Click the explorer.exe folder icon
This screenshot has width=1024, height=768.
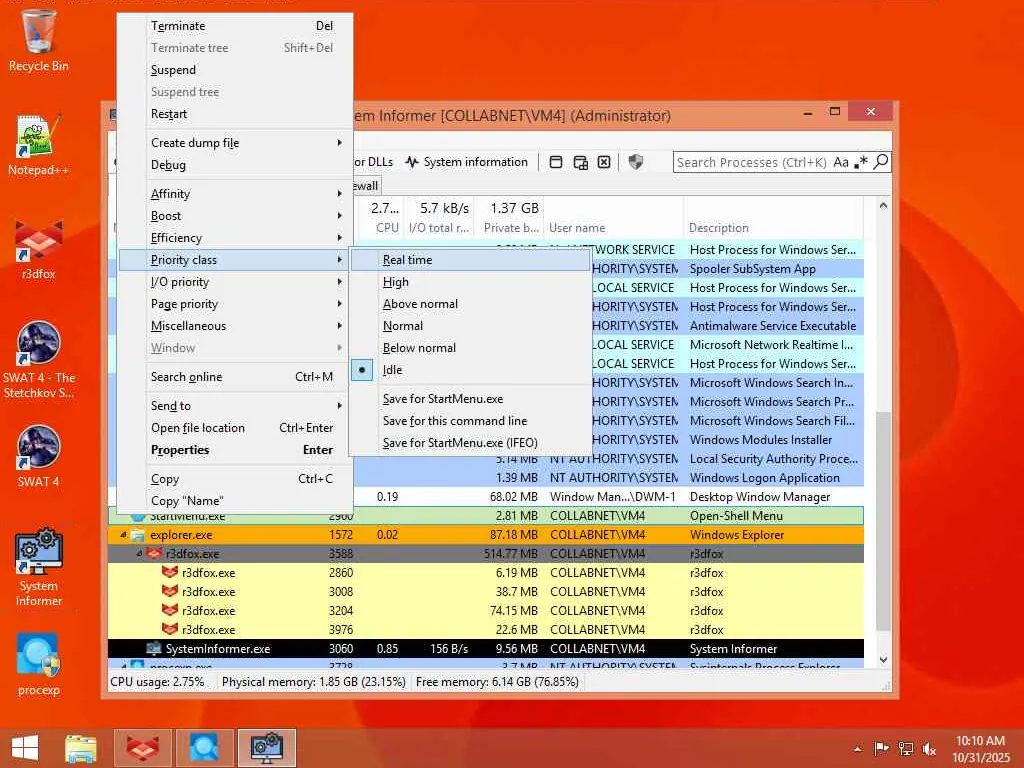tap(137, 535)
